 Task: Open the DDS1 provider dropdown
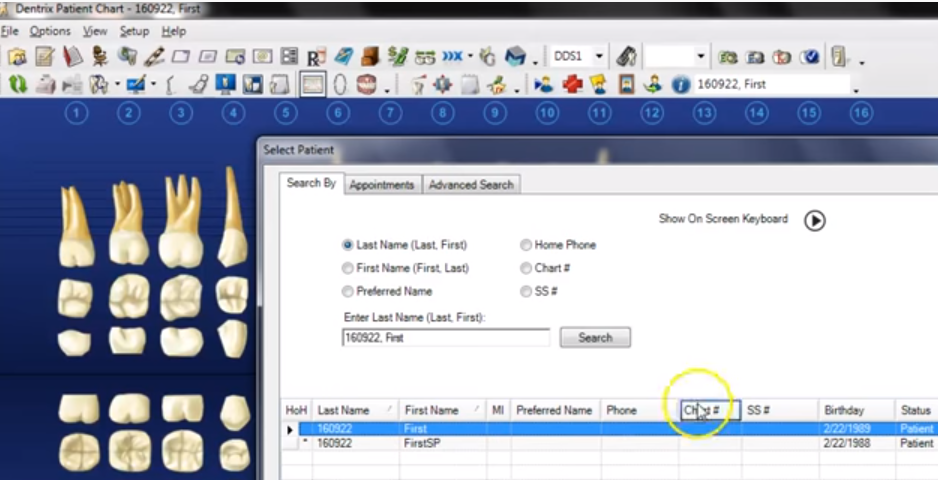[599, 57]
